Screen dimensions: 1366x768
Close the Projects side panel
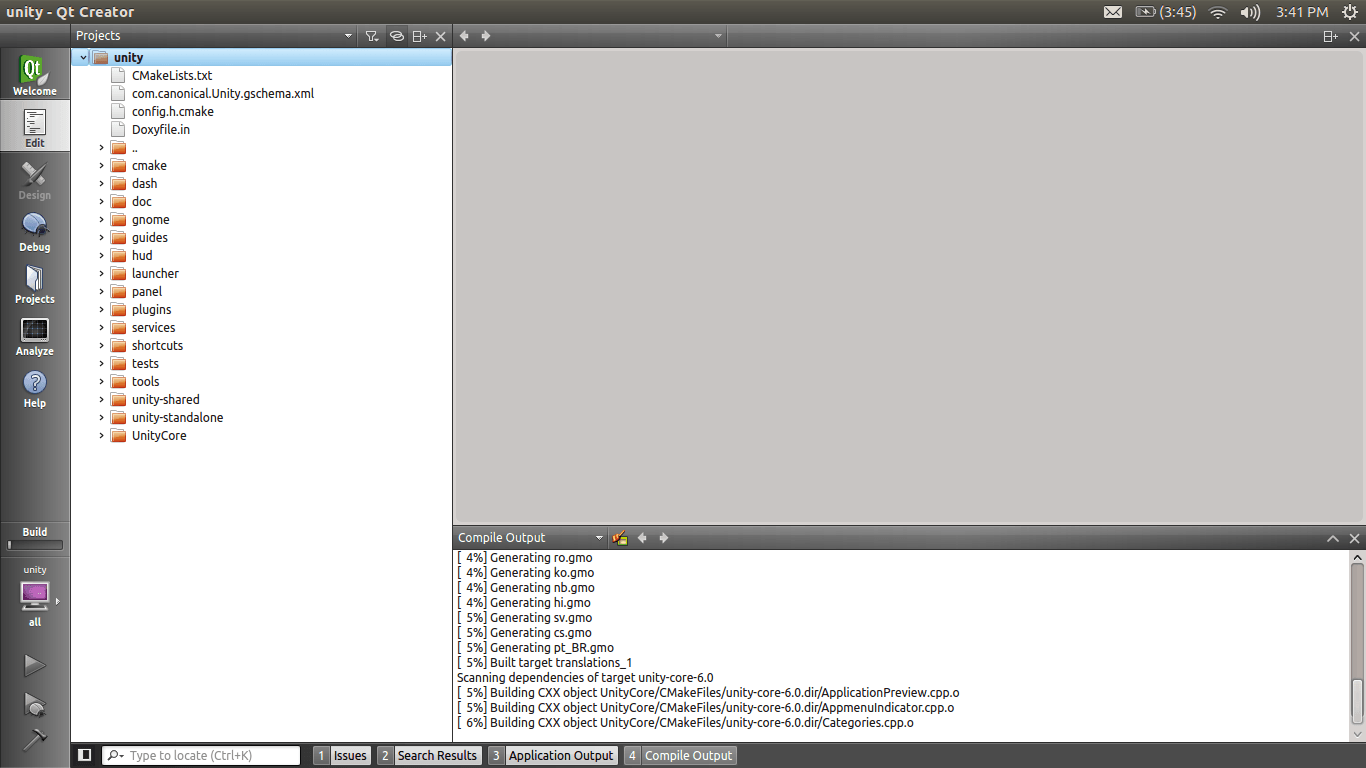tap(441, 36)
